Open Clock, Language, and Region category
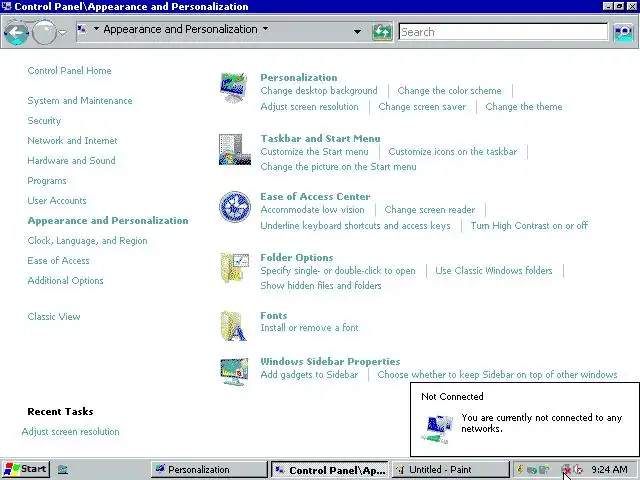Viewport: 640px width, 480px height. coord(87,241)
